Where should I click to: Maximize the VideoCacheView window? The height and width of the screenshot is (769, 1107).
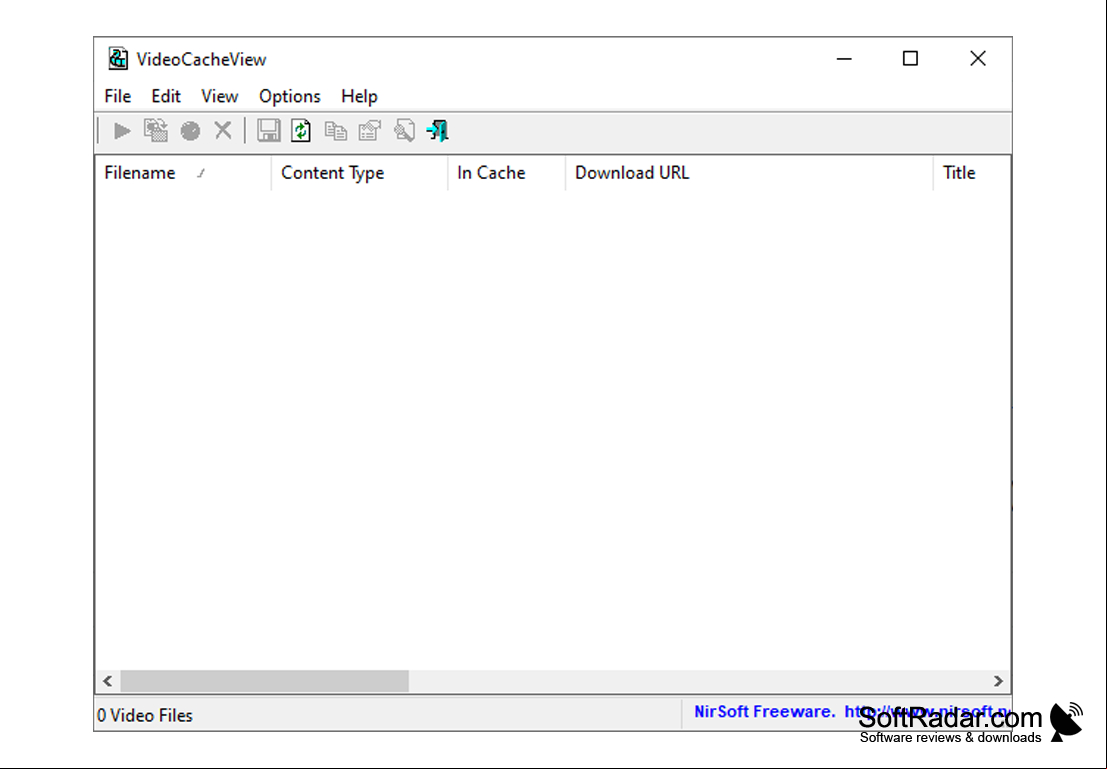[x=911, y=59]
